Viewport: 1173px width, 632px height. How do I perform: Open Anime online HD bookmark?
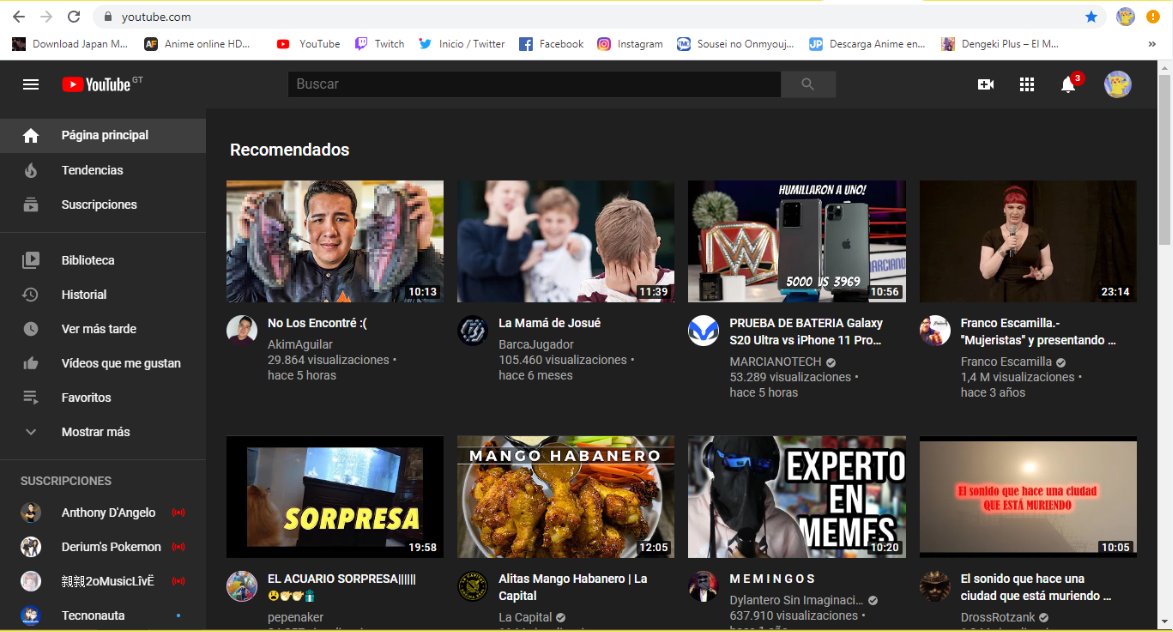[x=197, y=44]
